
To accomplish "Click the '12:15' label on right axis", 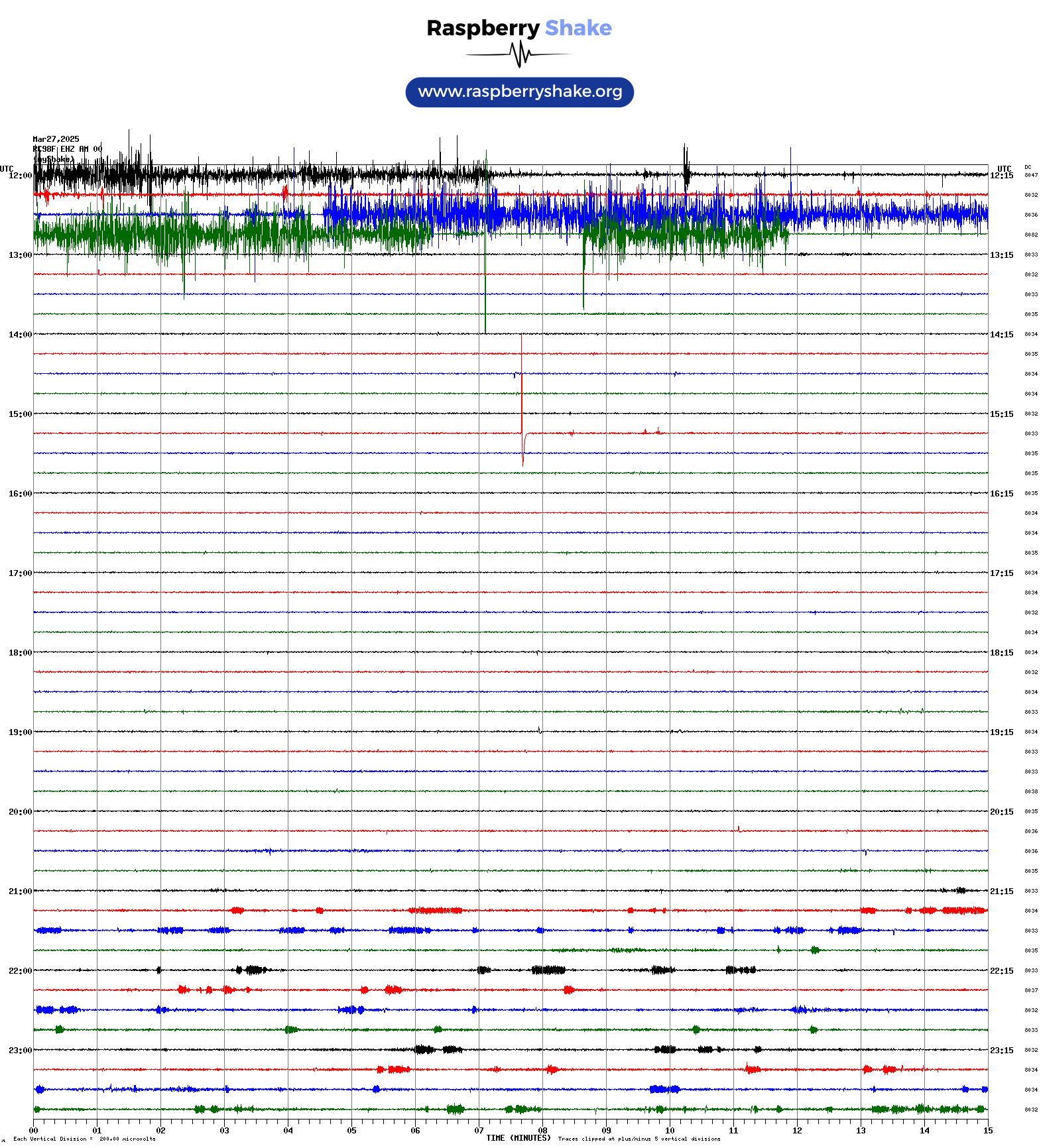I will [1002, 176].
